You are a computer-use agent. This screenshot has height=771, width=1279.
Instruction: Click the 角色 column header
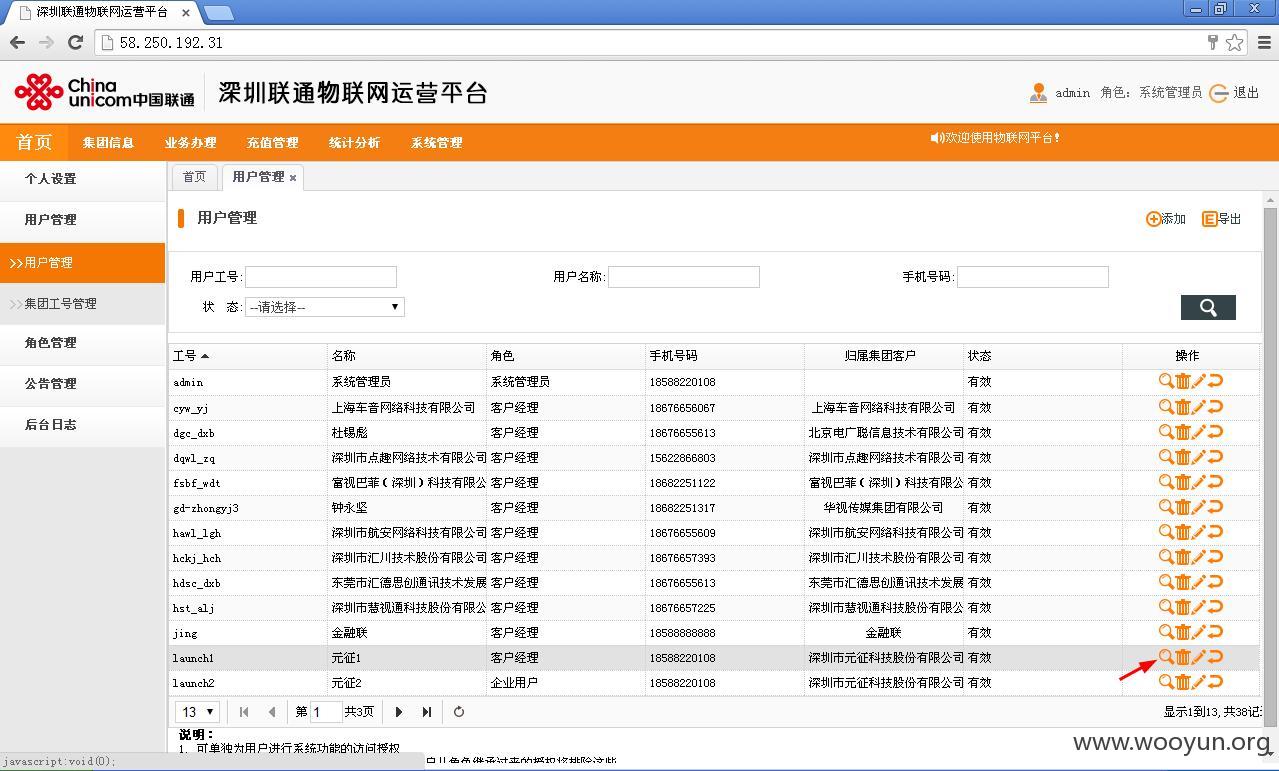pyautogui.click(x=502, y=356)
